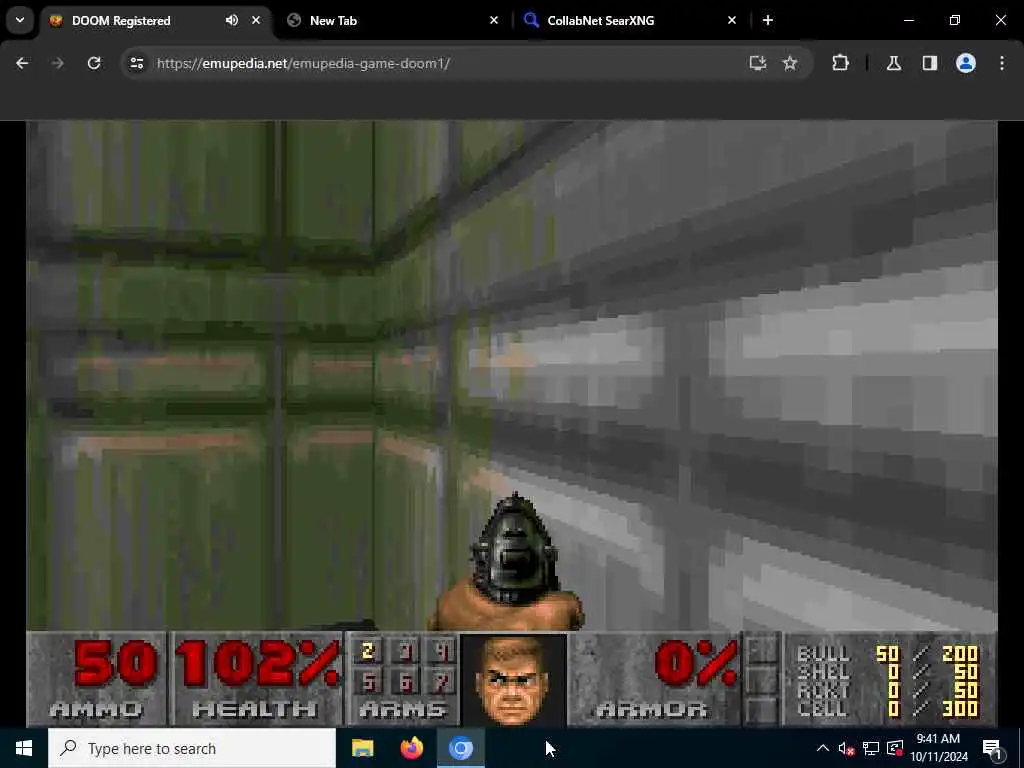This screenshot has height=768, width=1024.
Task: Switch to the CollabNet SearXNG tab
Action: (630, 20)
